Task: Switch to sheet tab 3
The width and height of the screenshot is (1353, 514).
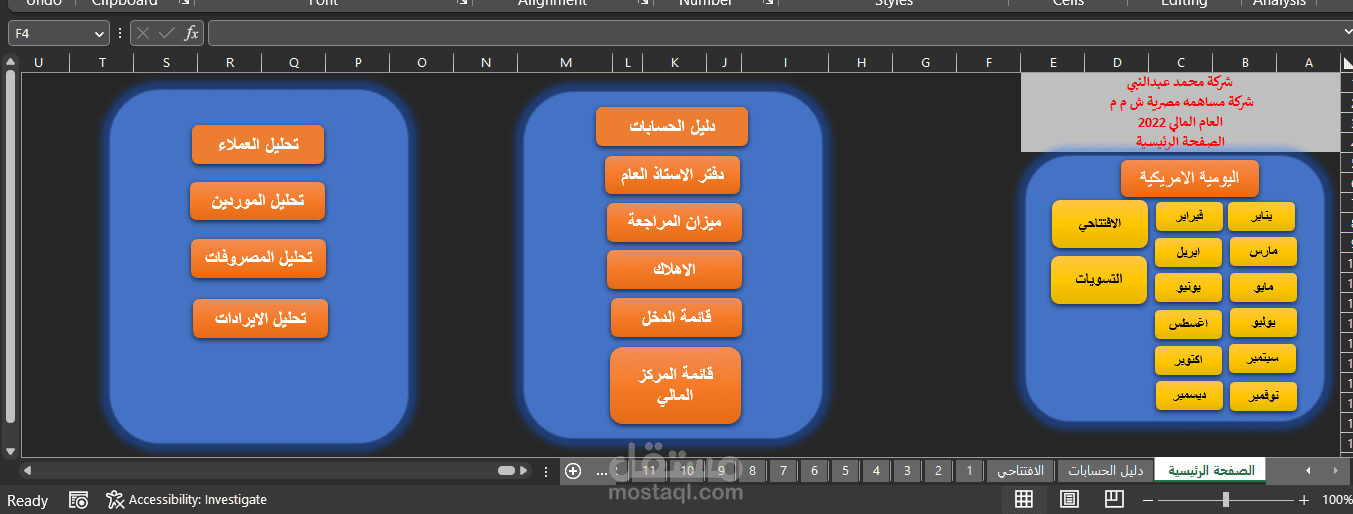Action: pyautogui.click(x=907, y=470)
